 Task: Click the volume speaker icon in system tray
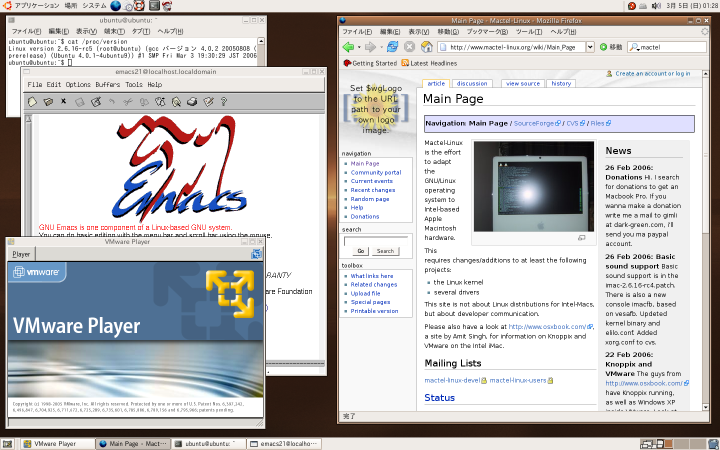pyautogui.click(x=656, y=6)
